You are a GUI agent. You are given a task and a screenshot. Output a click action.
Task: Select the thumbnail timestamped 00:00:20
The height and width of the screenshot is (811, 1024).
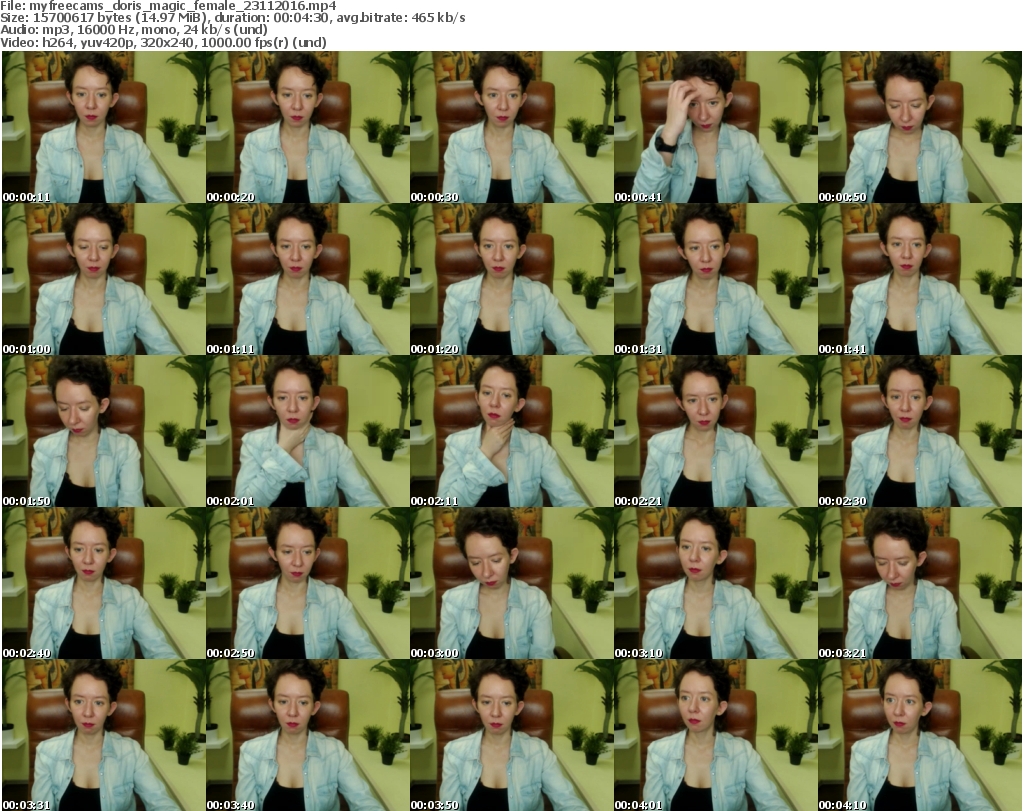click(308, 127)
